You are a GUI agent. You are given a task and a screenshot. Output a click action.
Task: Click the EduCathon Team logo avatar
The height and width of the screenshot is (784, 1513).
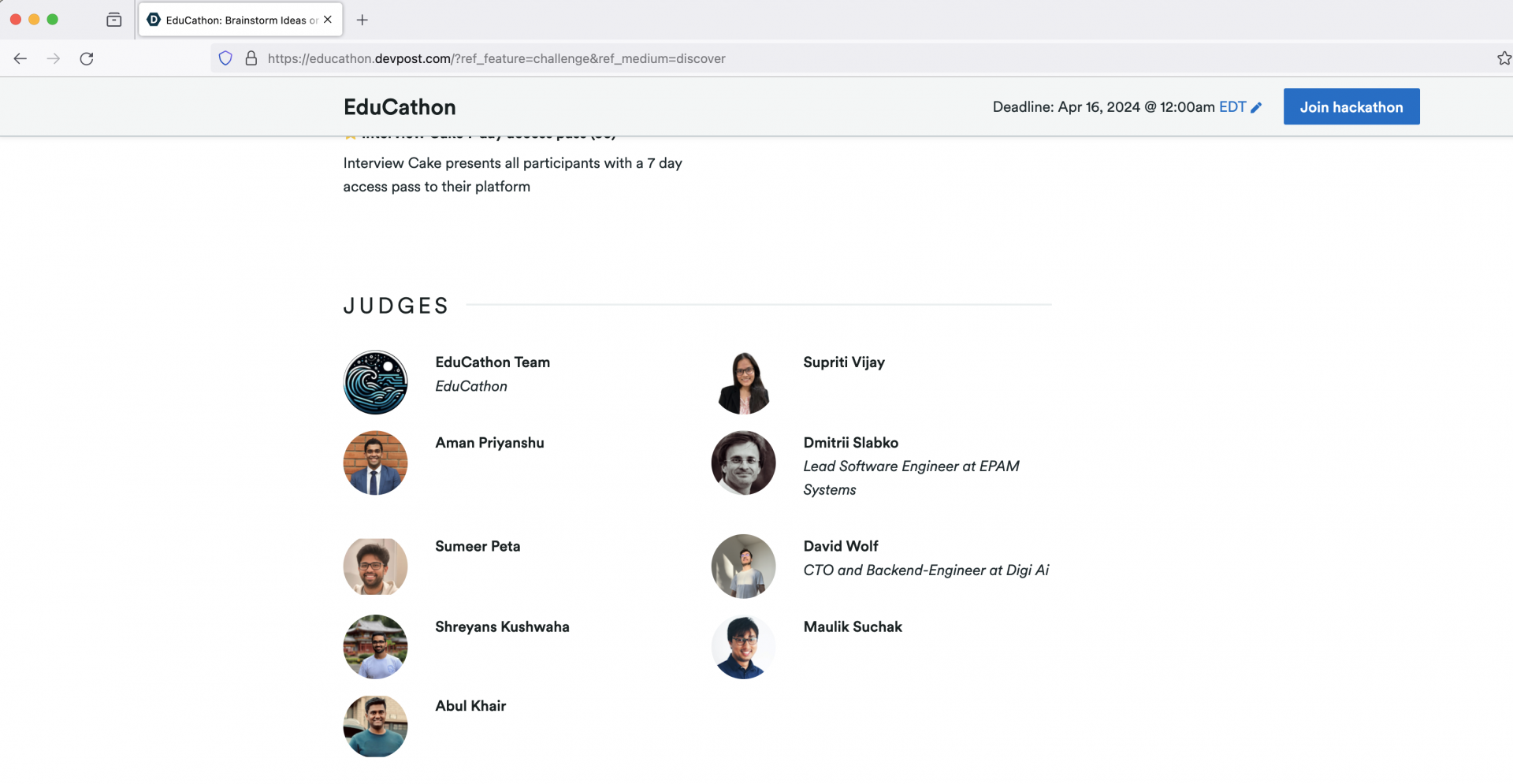[x=376, y=382]
